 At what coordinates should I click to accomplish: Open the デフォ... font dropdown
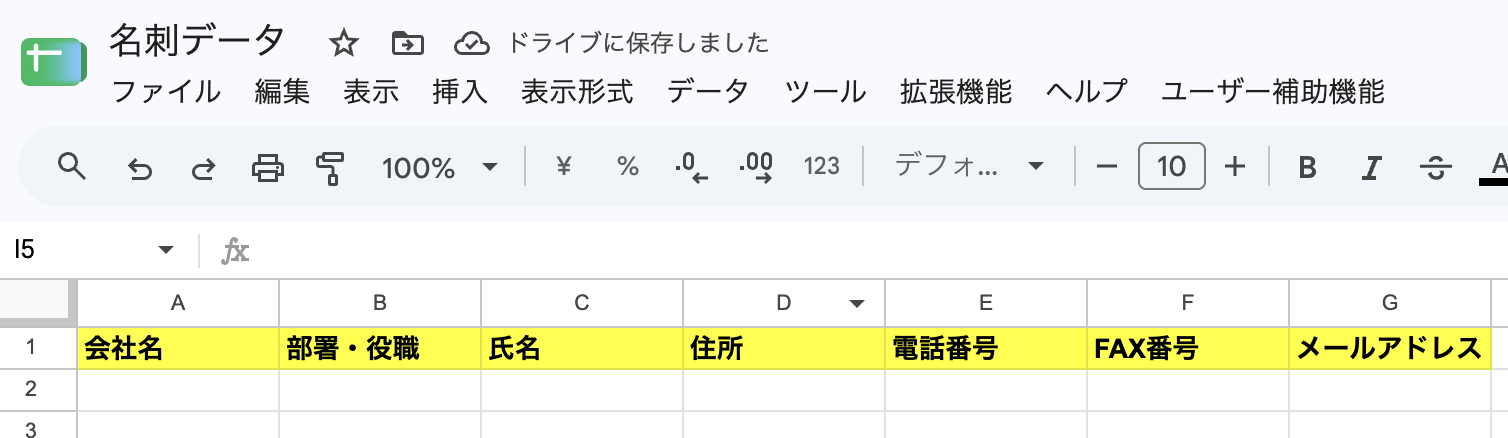tap(969, 166)
